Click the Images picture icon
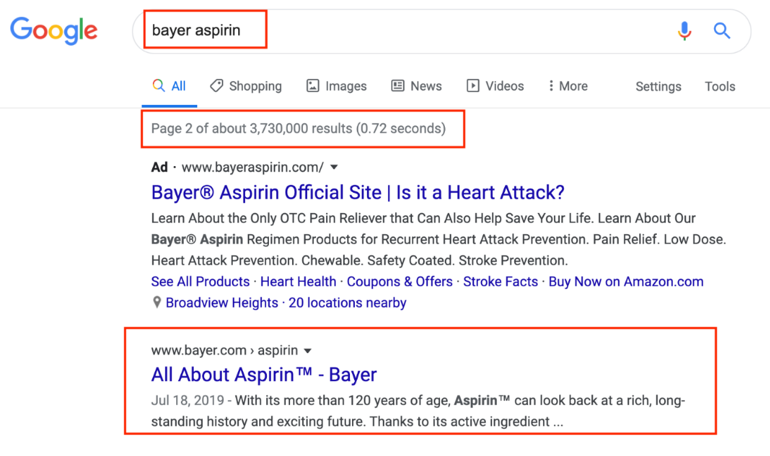 tap(313, 86)
